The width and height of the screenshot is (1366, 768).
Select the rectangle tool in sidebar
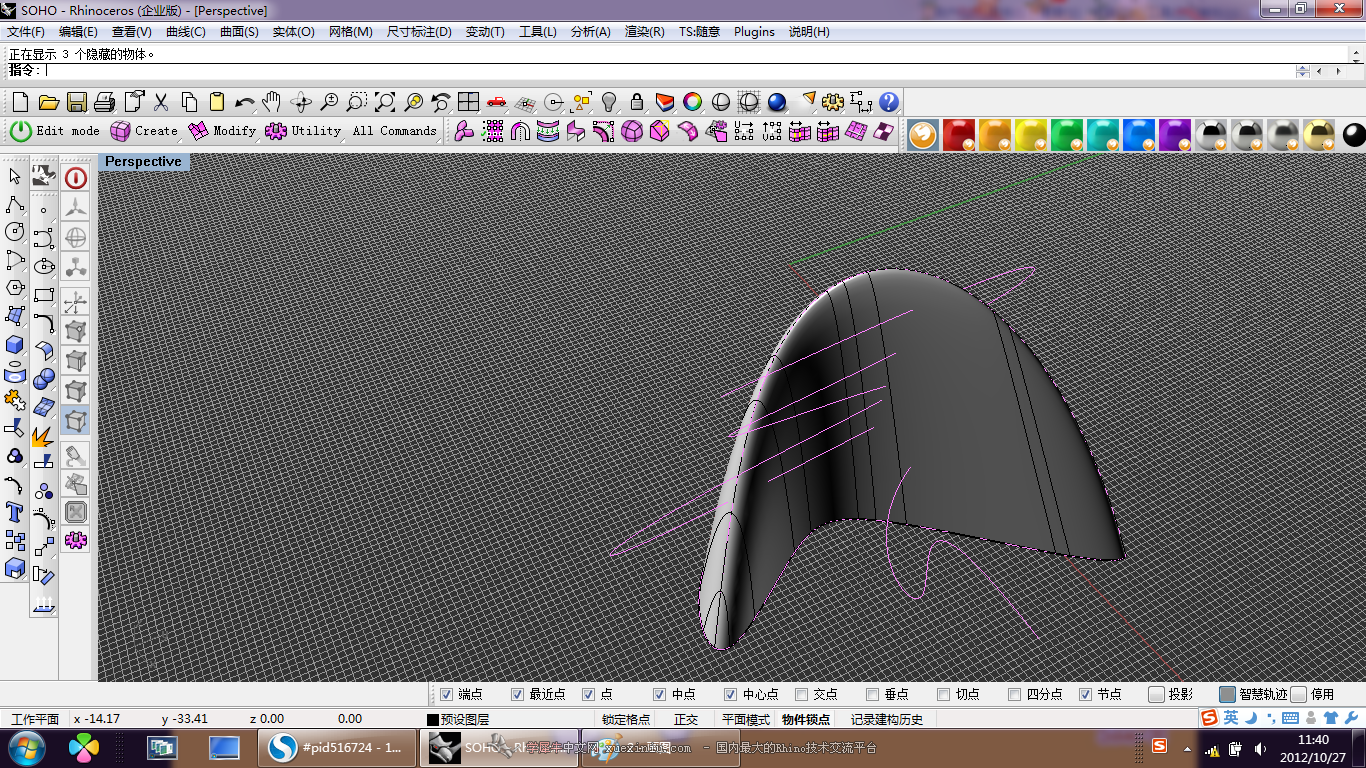click(44, 295)
